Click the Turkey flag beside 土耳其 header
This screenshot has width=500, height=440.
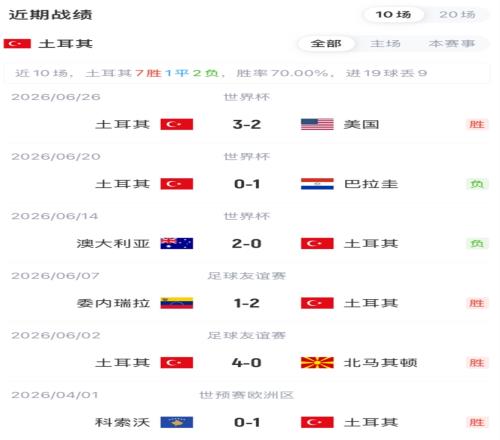click(x=17, y=44)
